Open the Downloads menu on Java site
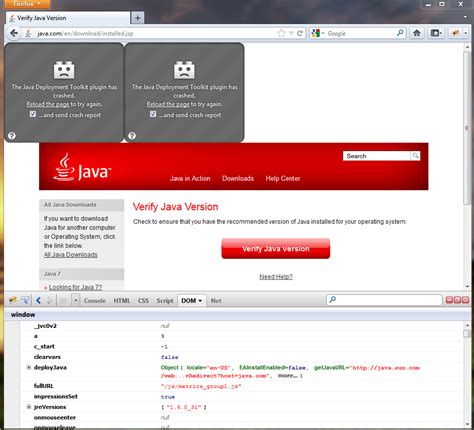The image size is (474, 430). pos(238,178)
